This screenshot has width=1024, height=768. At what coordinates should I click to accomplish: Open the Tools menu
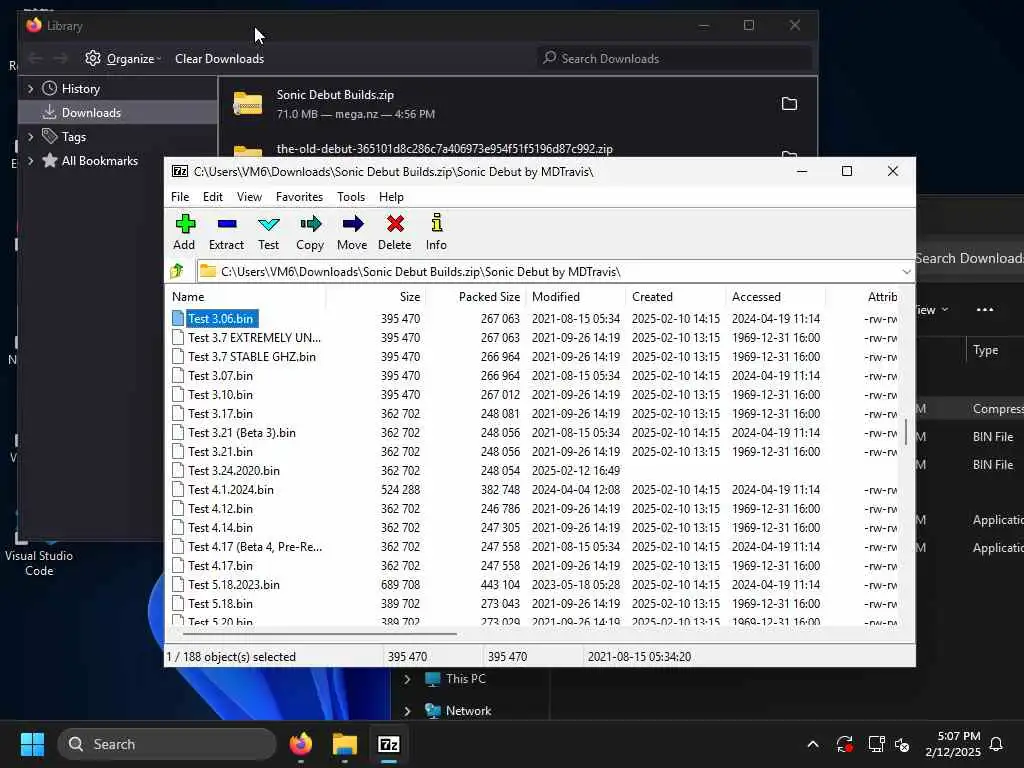point(351,197)
